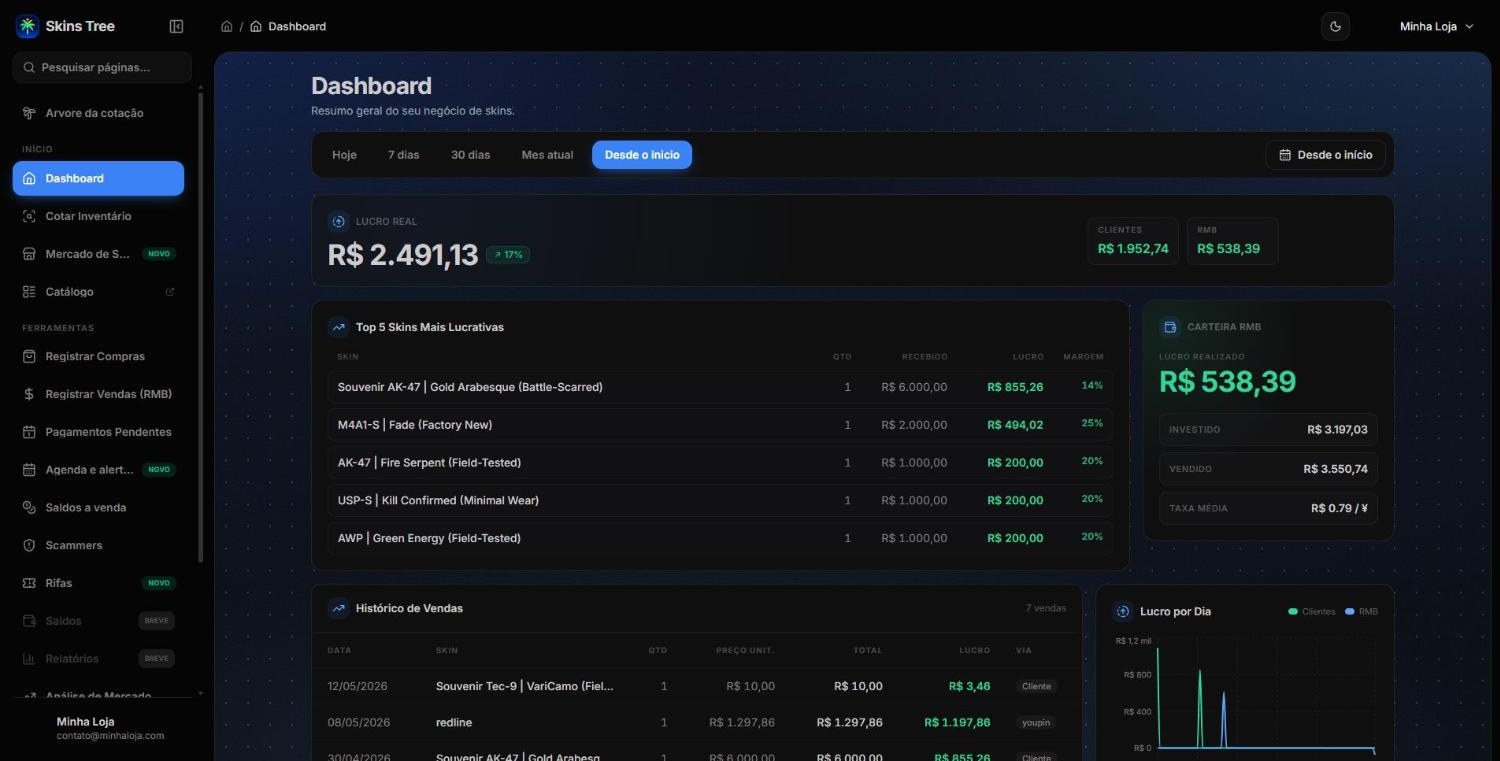Open Rifas ticket icon item
Viewport: 1500px width, 761px height.
click(29, 583)
